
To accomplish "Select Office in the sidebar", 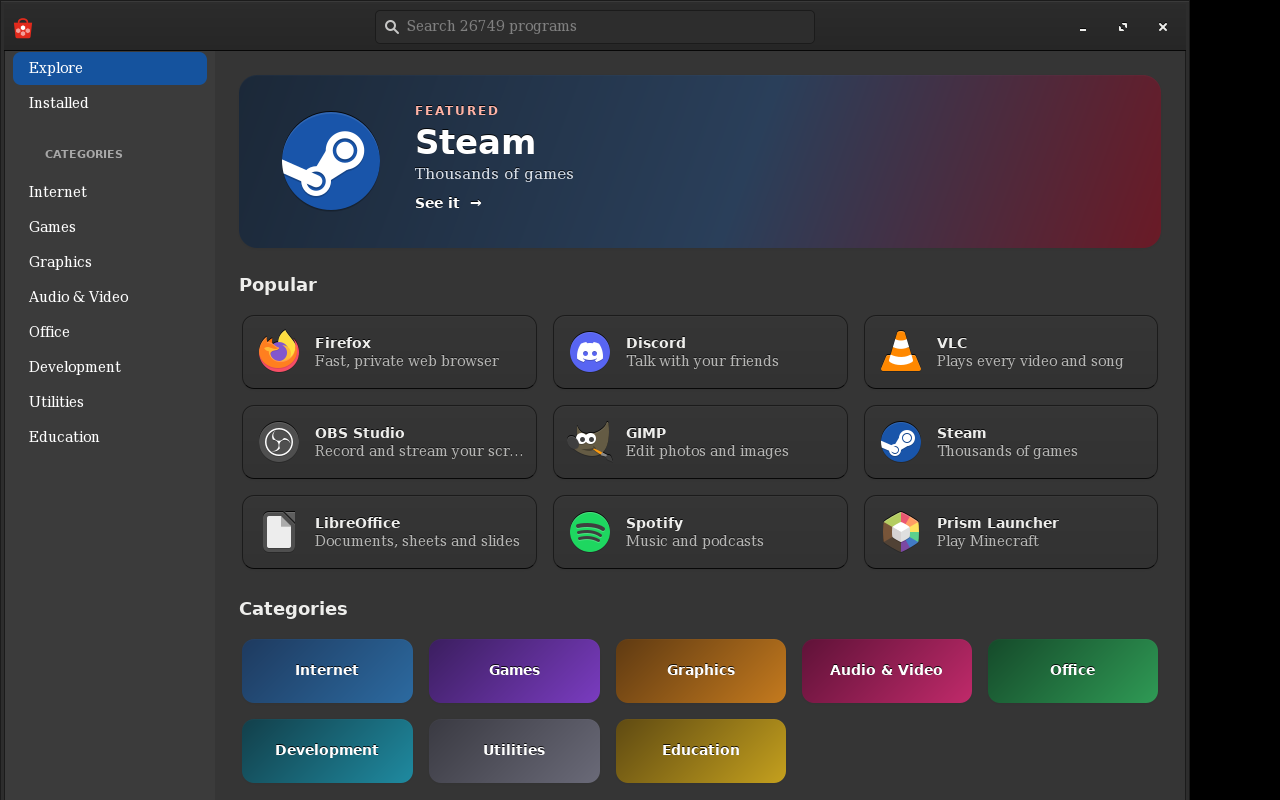I will pyautogui.click(x=110, y=332).
